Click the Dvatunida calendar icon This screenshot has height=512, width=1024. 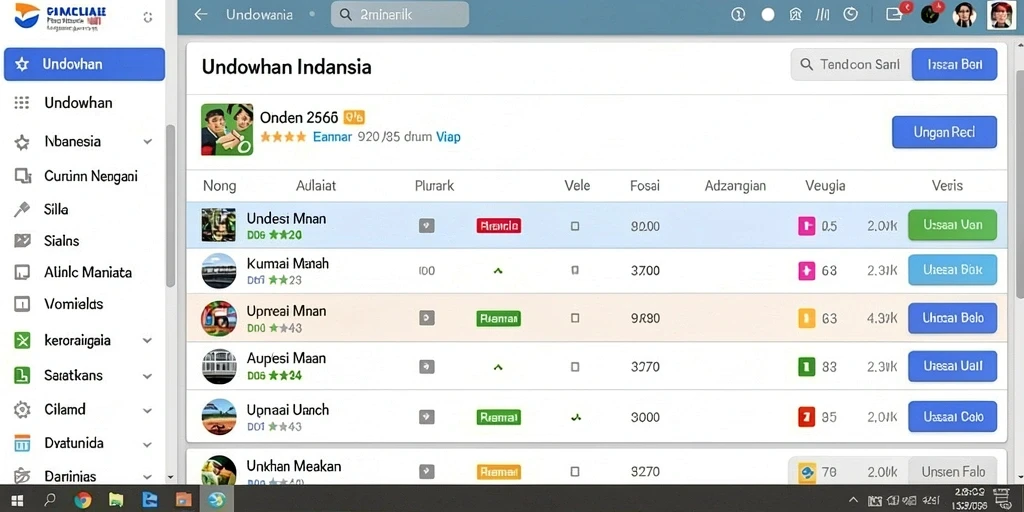[x=22, y=443]
